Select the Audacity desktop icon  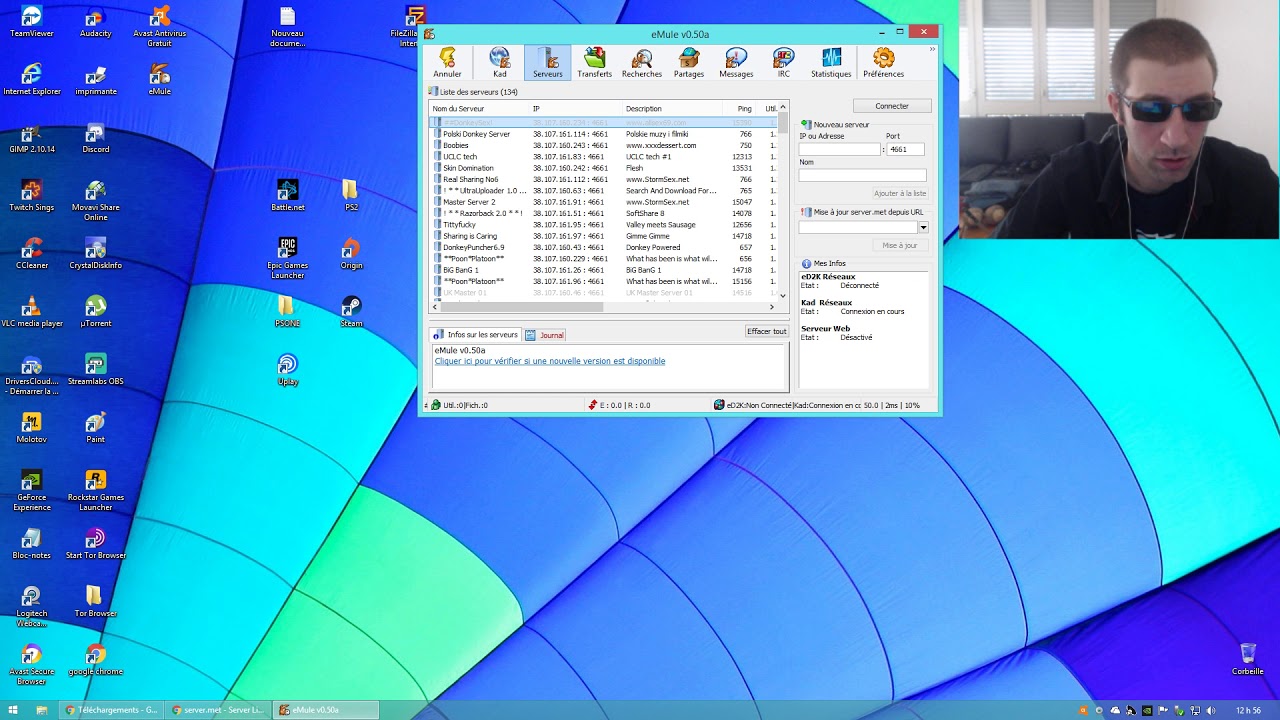(95, 23)
